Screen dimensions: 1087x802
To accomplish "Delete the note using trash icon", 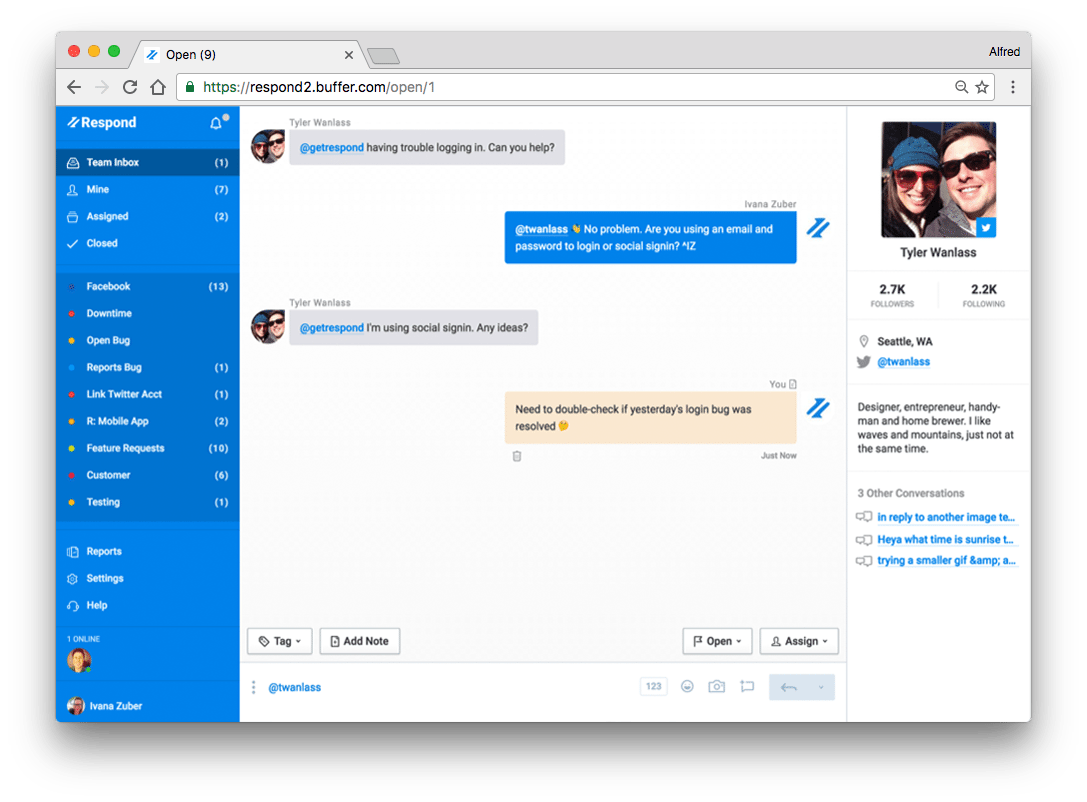I will click(517, 456).
